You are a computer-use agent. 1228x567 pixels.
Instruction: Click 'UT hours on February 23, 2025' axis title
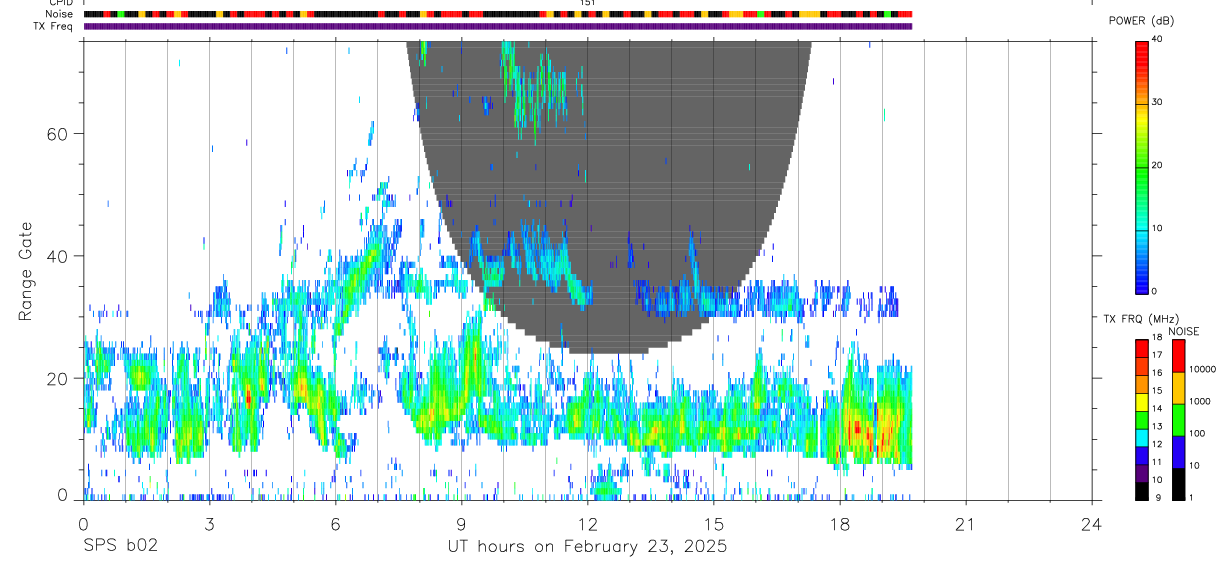pyautogui.click(x=587, y=547)
